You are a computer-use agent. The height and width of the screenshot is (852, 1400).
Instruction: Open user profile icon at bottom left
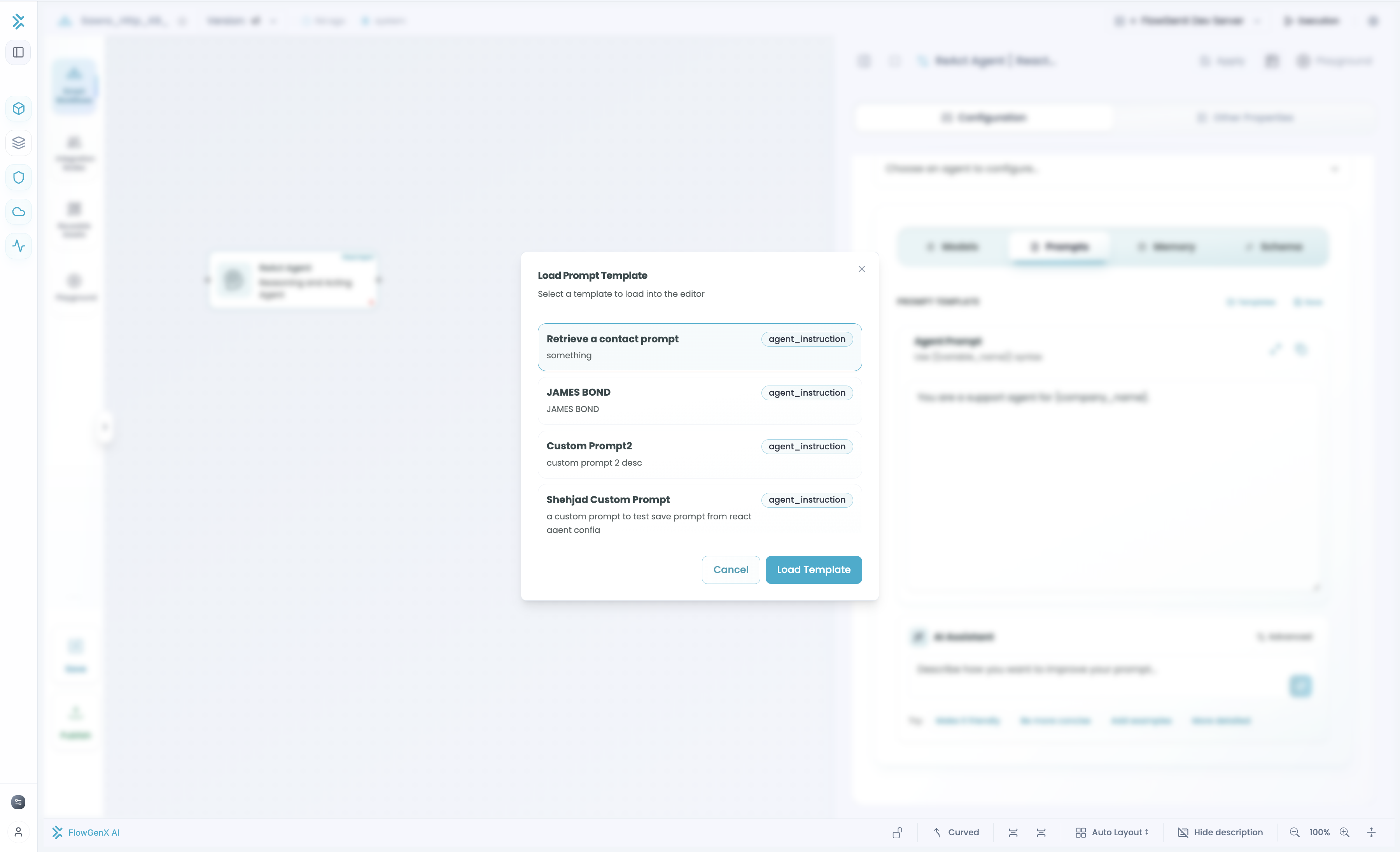coord(18,832)
